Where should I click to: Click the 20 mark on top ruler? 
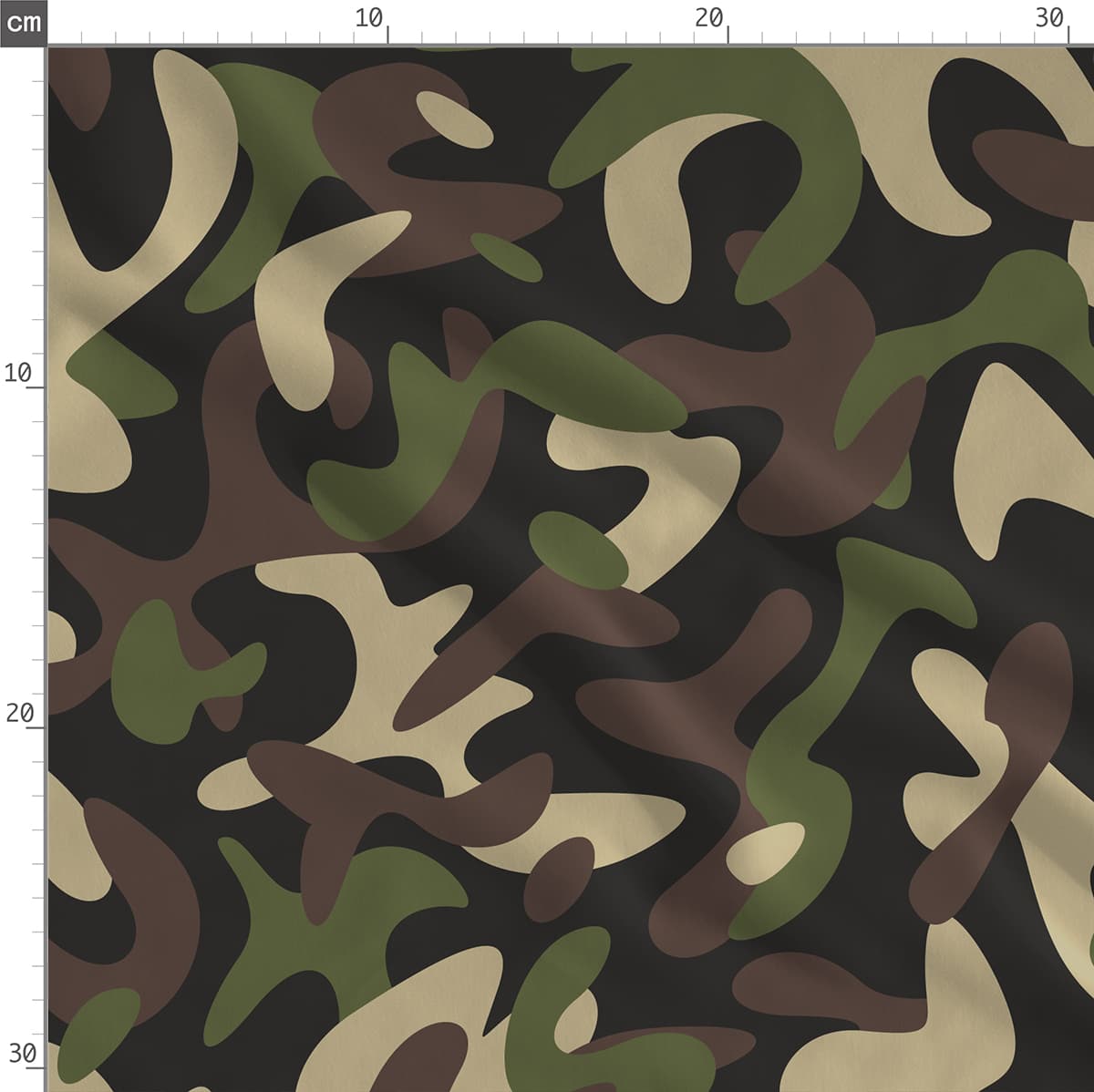pyautogui.click(x=708, y=18)
